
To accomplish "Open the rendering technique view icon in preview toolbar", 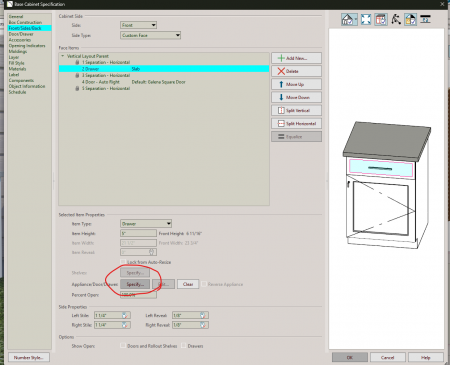I will pos(348,19).
